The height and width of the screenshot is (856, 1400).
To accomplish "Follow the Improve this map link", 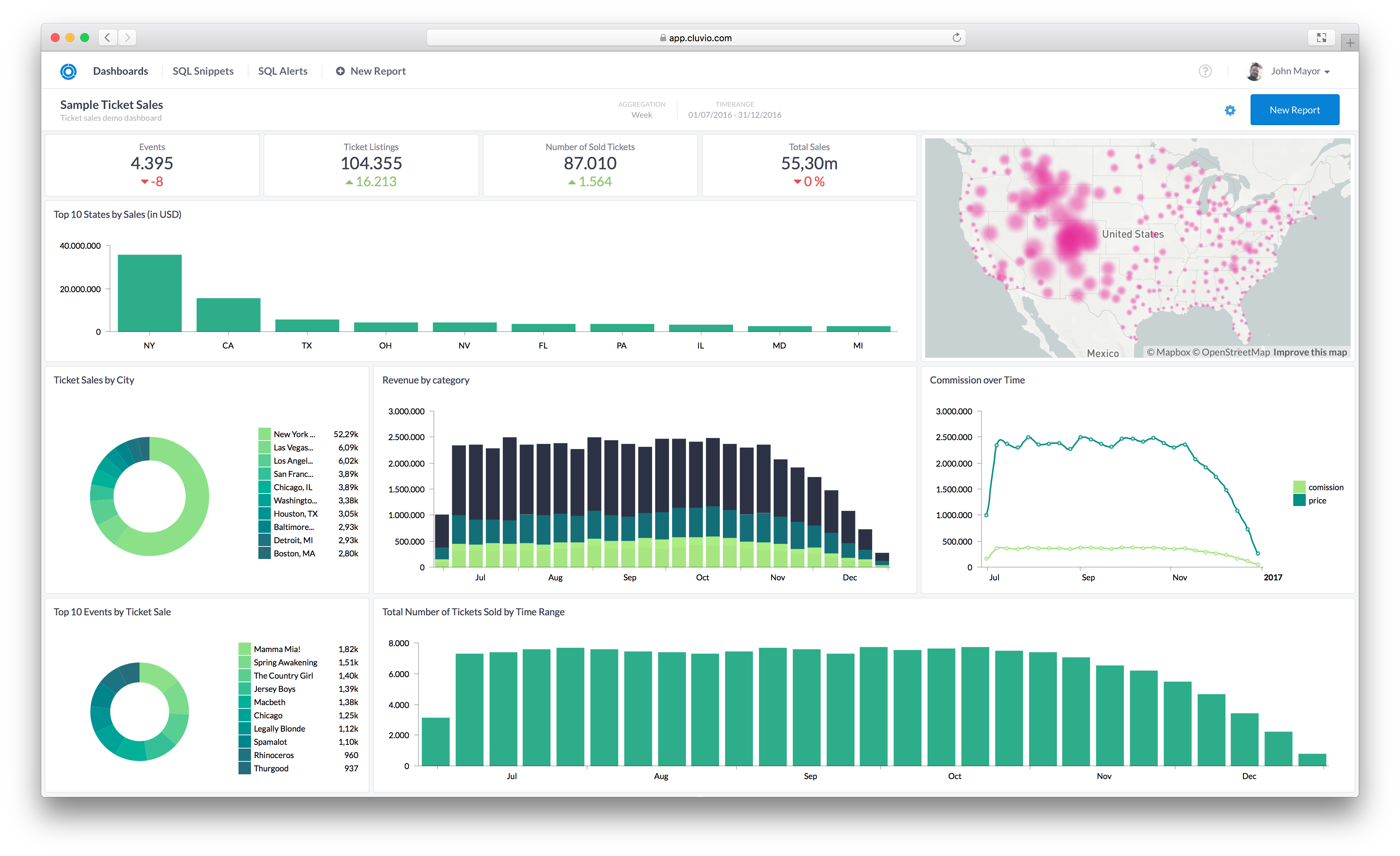I will click(x=1310, y=352).
